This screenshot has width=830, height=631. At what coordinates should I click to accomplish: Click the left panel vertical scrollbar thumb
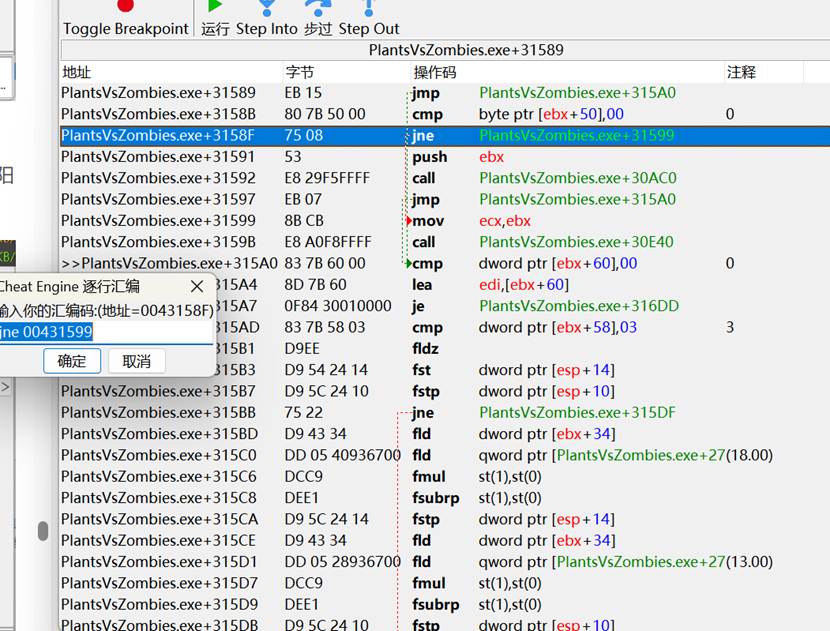[43, 530]
